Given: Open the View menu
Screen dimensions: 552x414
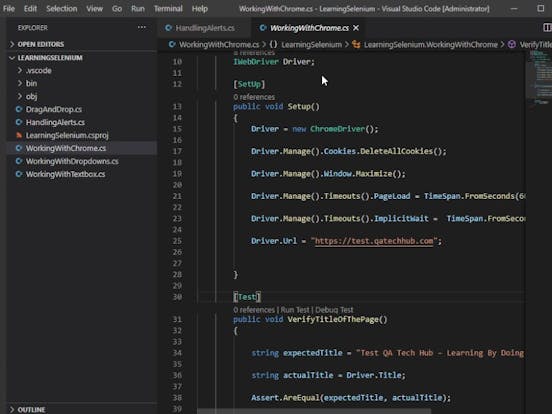Looking at the screenshot, I should pyautogui.click(x=95, y=8).
